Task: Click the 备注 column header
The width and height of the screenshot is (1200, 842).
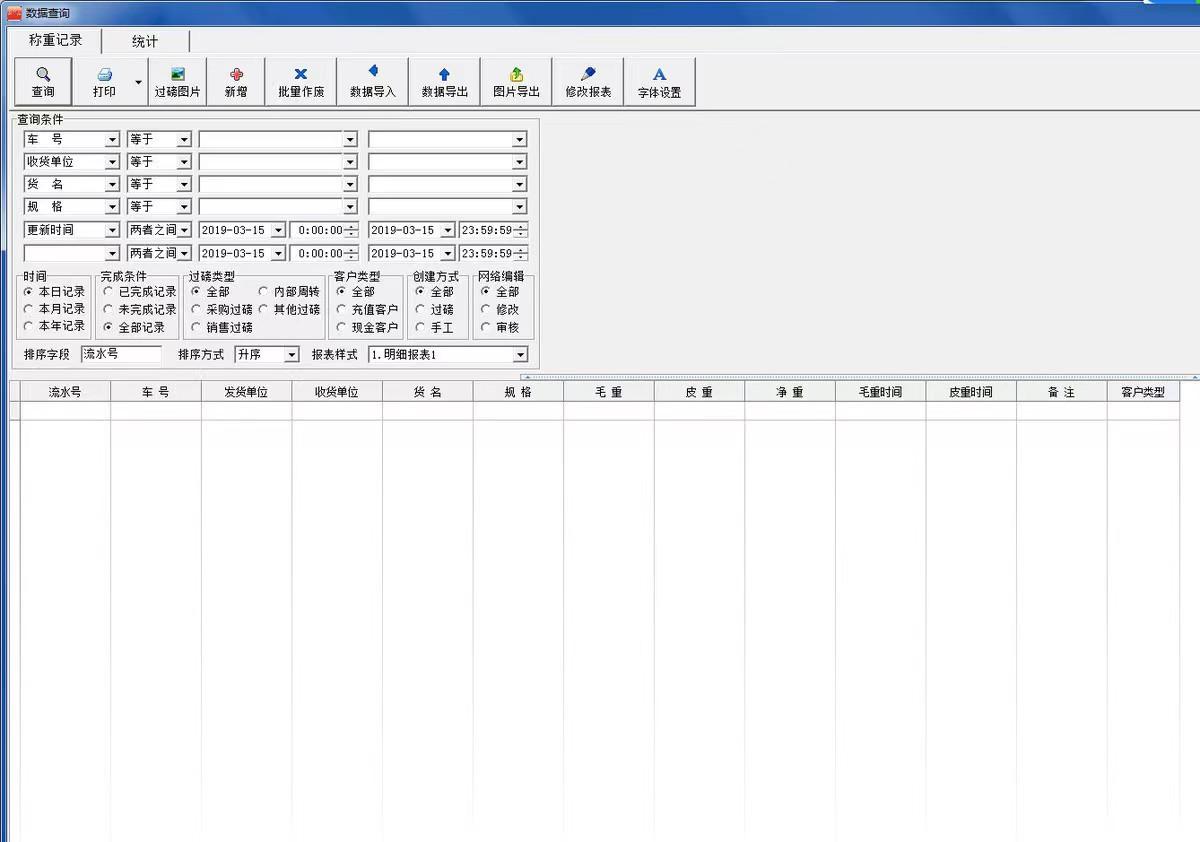Action: [x=1061, y=392]
